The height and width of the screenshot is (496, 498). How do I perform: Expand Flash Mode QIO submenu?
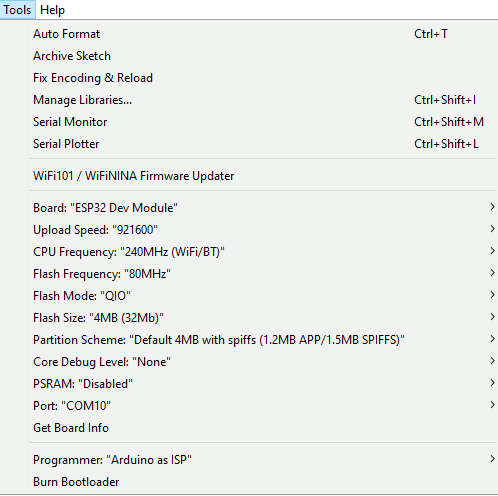pyautogui.click(x=263, y=296)
